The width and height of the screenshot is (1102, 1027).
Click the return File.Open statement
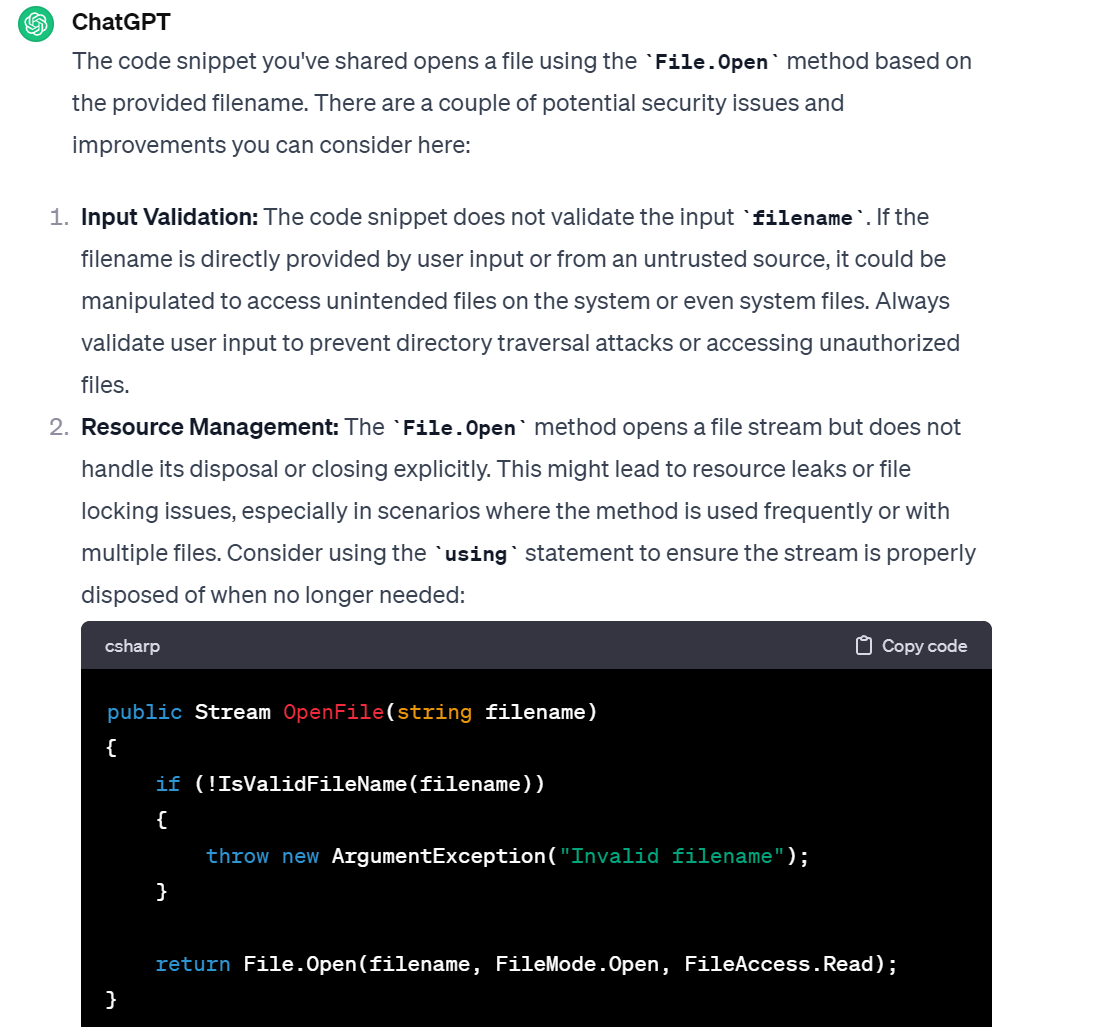pyautogui.click(x=525, y=963)
